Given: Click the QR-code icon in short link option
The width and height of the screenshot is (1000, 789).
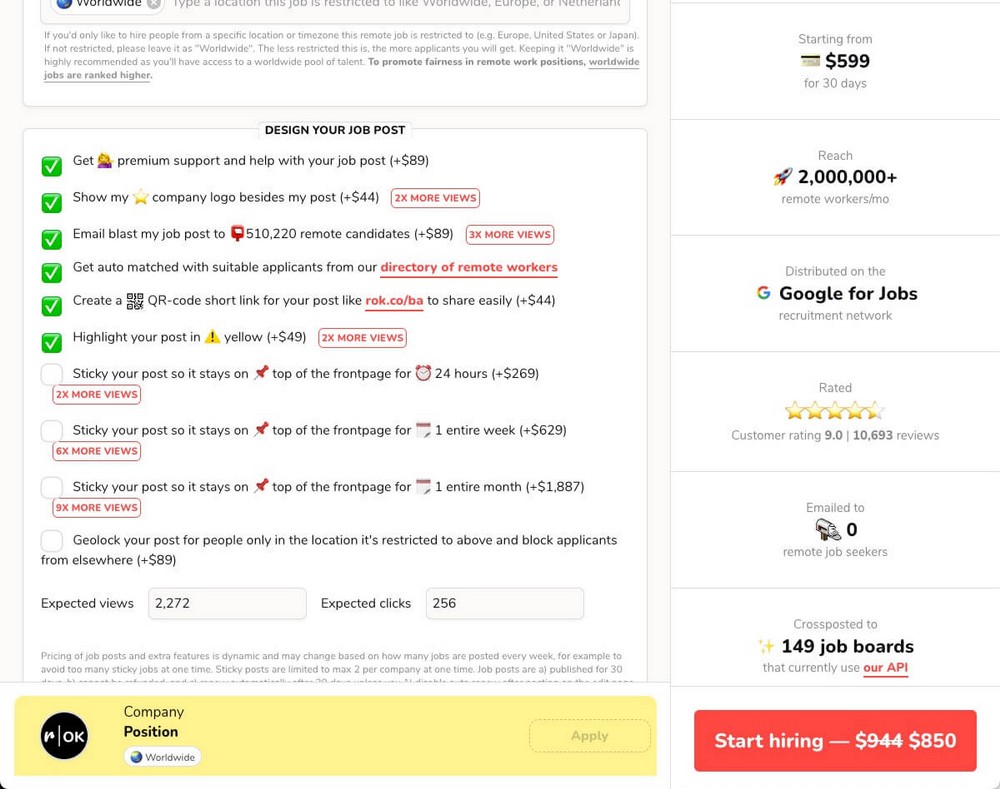Looking at the screenshot, I should pyautogui.click(x=135, y=300).
